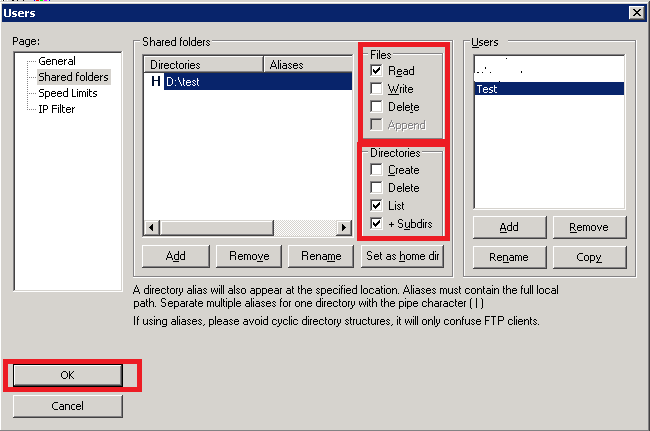Screen dimensions: 650x431
Task: Toggle the + Subdirs checkbox
Action: tap(376, 223)
